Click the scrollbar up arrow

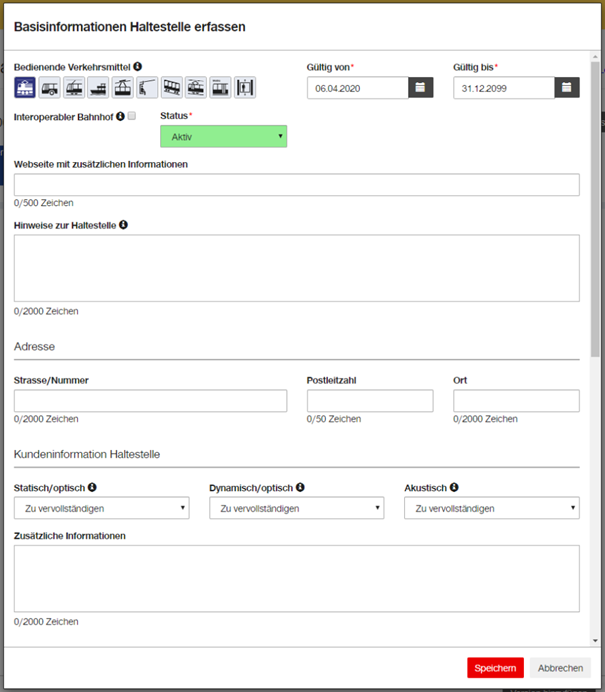[x=595, y=56]
